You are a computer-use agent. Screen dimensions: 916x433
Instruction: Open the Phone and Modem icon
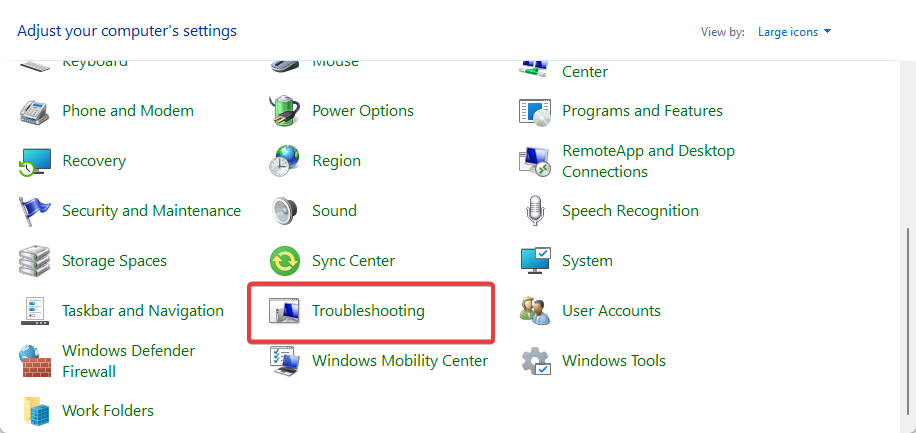(x=35, y=111)
